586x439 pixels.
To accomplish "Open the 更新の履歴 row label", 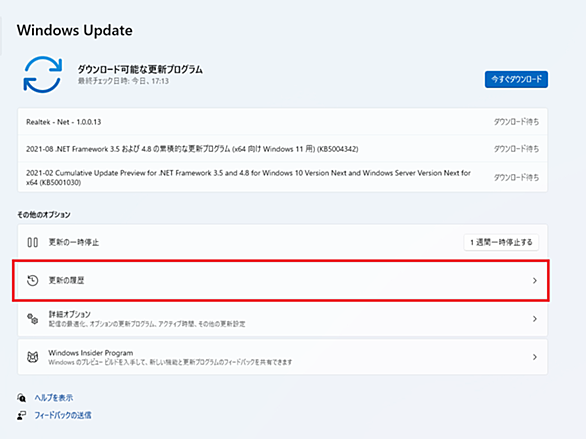I will tap(67, 280).
